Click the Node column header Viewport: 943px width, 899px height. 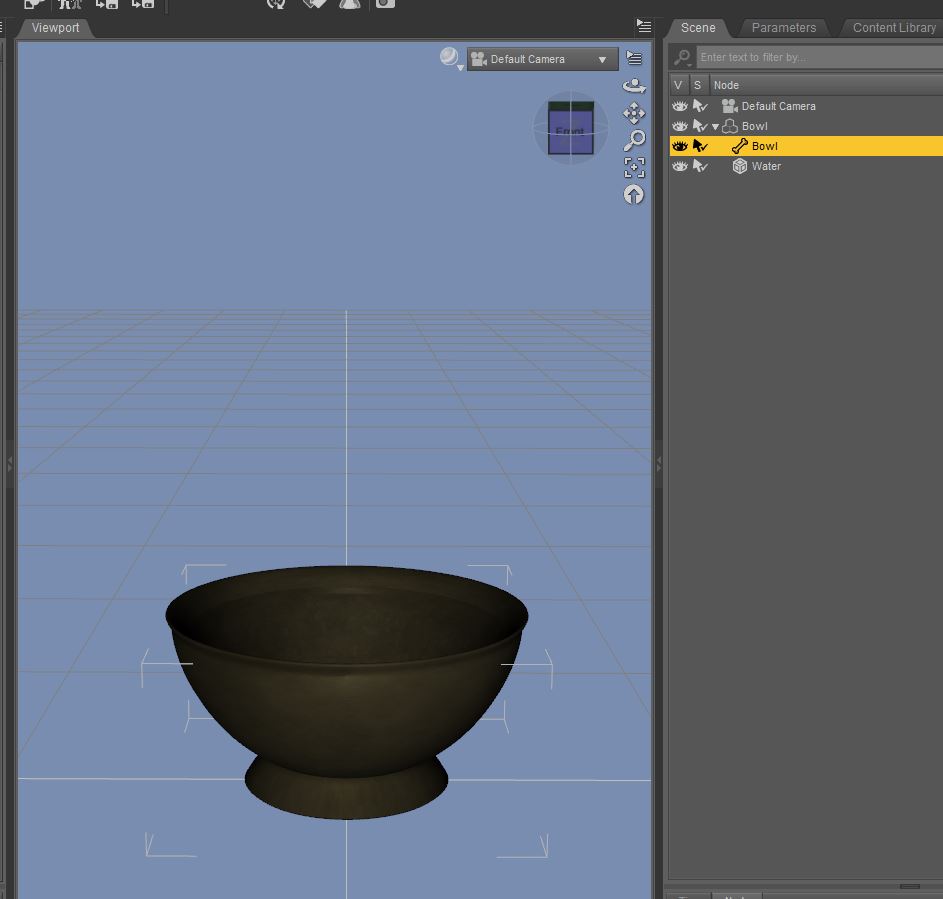(826, 85)
